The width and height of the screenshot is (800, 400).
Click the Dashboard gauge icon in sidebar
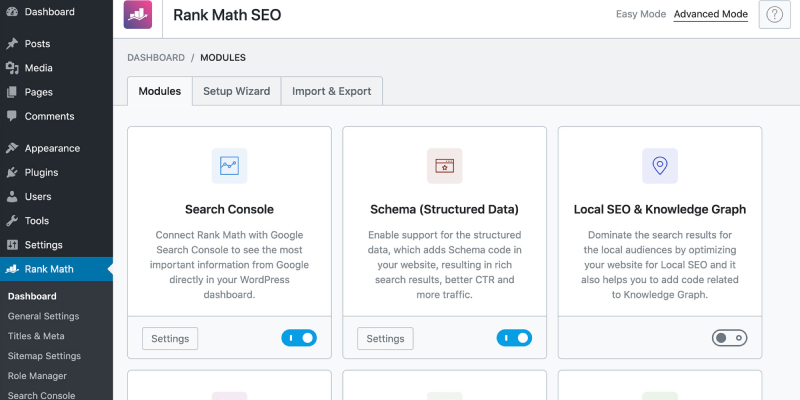[12, 11]
